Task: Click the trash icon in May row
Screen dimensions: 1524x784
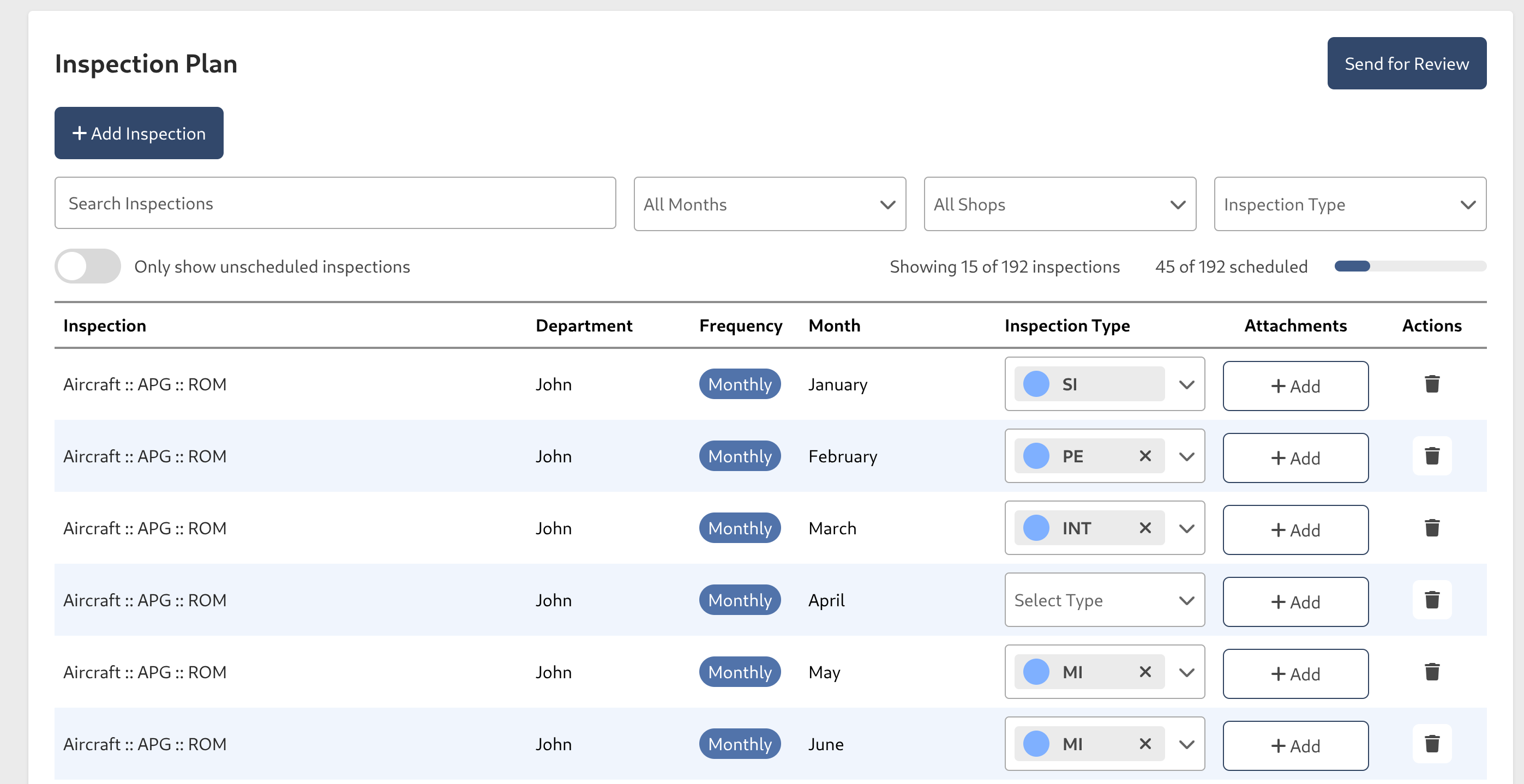Action: pyautogui.click(x=1431, y=672)
